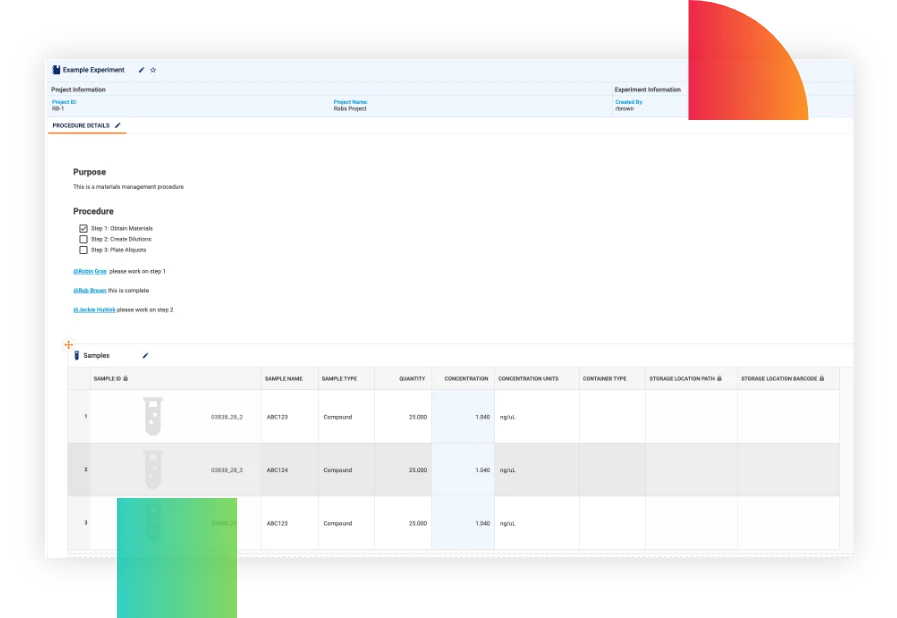
Task: Select the sample tube image in row 2
Action: [153, 469]
